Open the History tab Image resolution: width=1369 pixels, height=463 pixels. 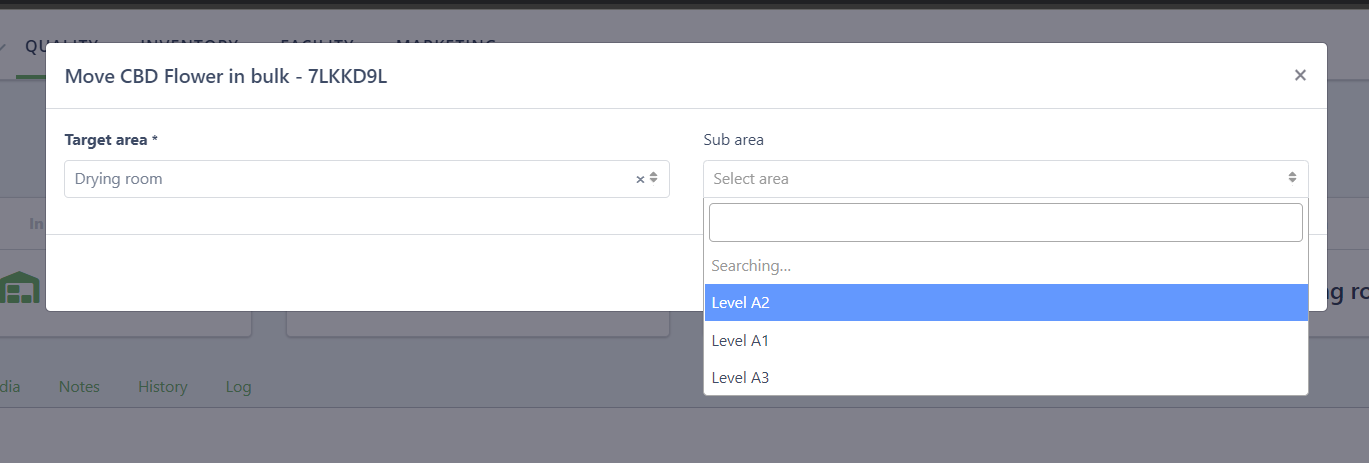point(163,387)
